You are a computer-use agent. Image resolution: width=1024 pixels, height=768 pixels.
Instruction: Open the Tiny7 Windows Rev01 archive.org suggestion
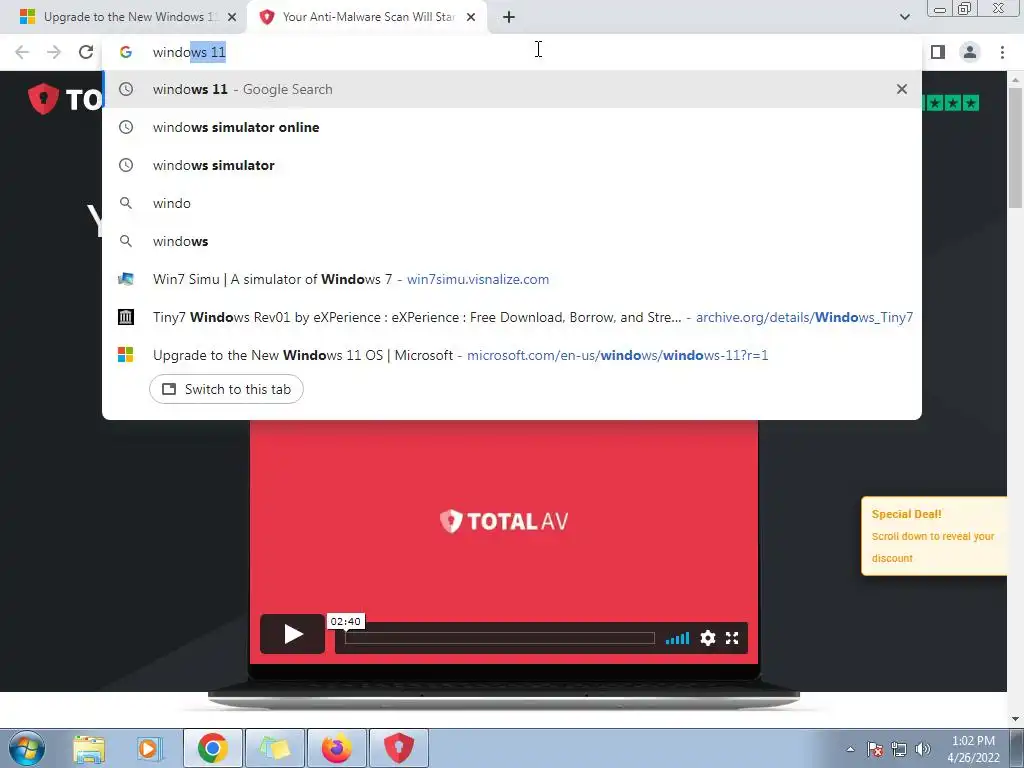tap(512, 317)
